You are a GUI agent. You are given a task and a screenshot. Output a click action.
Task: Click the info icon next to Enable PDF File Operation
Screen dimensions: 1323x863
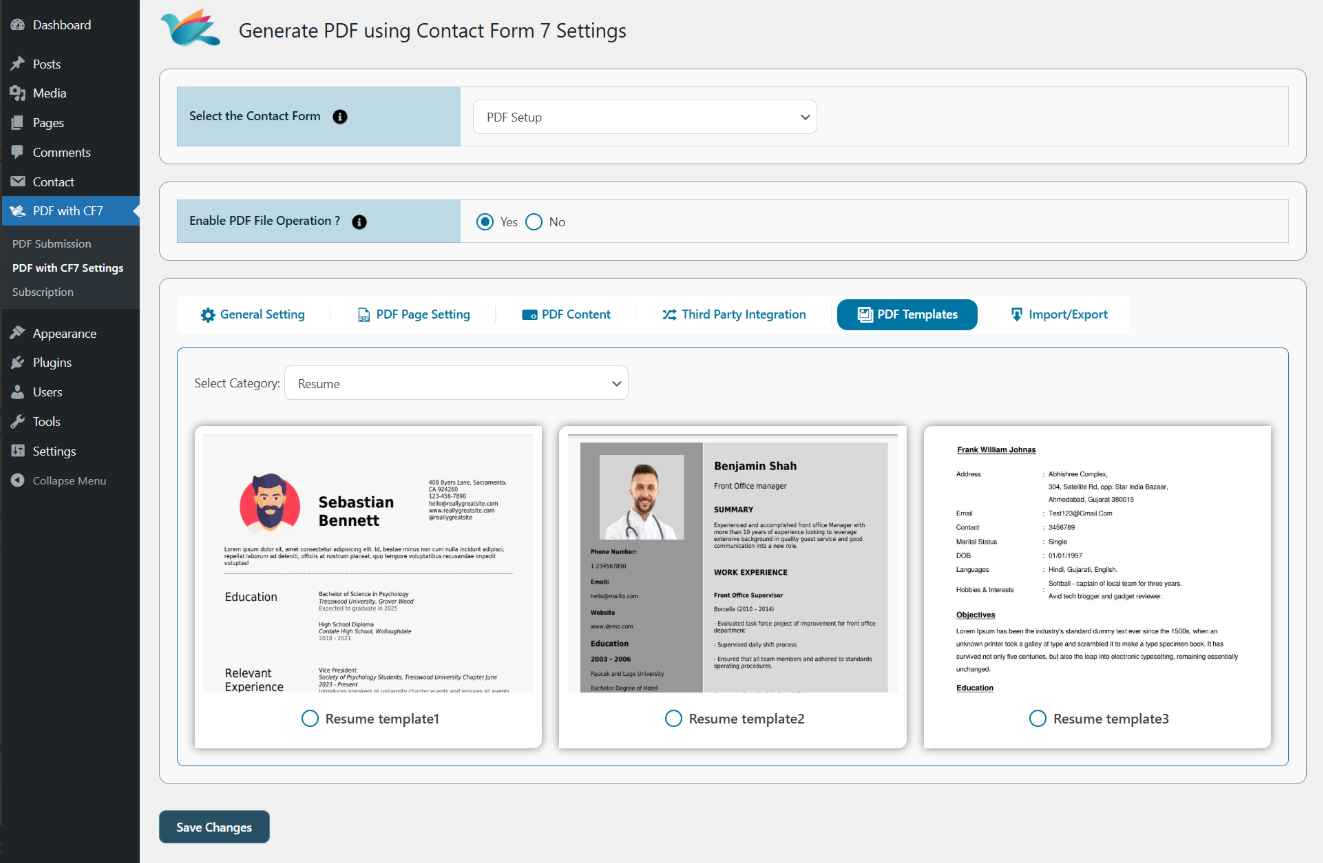[x=359, y=222]
